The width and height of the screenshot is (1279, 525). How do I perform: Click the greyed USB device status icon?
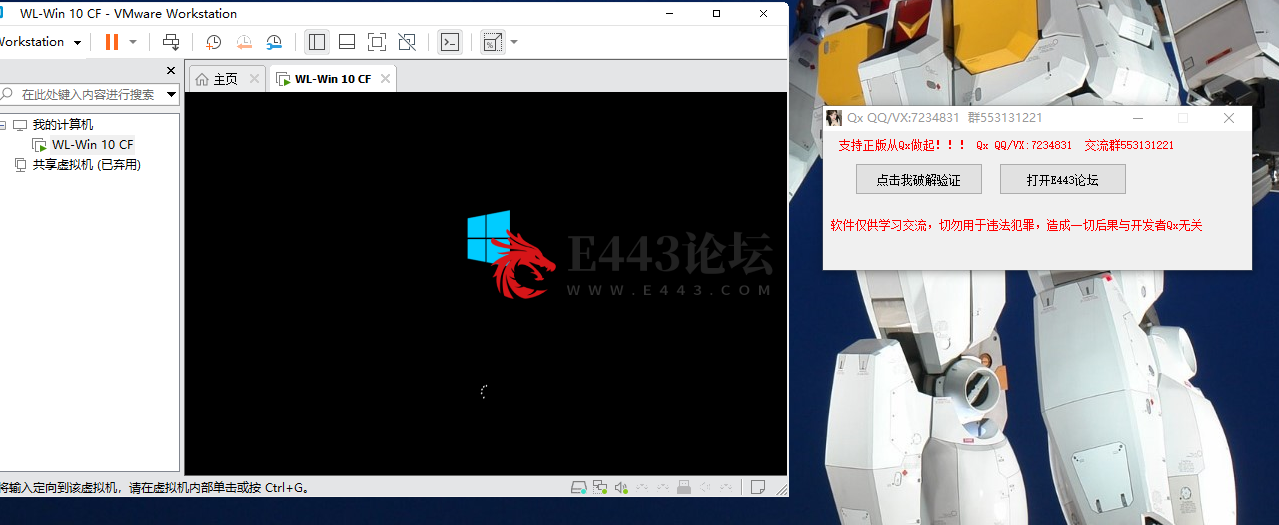click(x=684, y=488)
